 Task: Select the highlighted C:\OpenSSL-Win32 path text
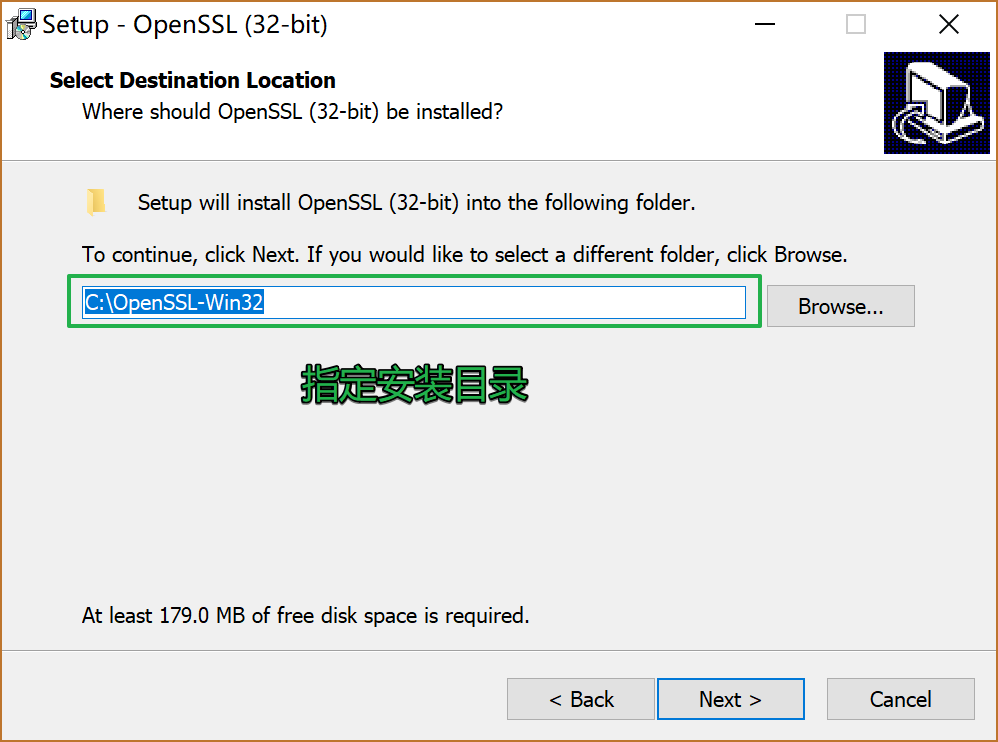click(174, 303)
